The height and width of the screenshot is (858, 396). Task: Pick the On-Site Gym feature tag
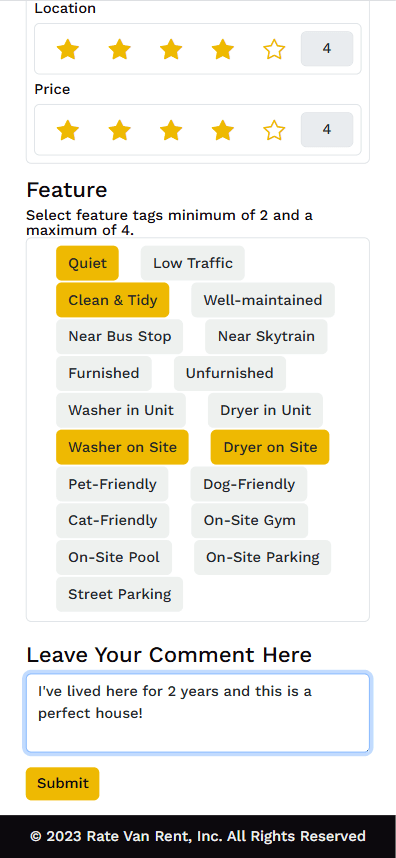point(249,520)
